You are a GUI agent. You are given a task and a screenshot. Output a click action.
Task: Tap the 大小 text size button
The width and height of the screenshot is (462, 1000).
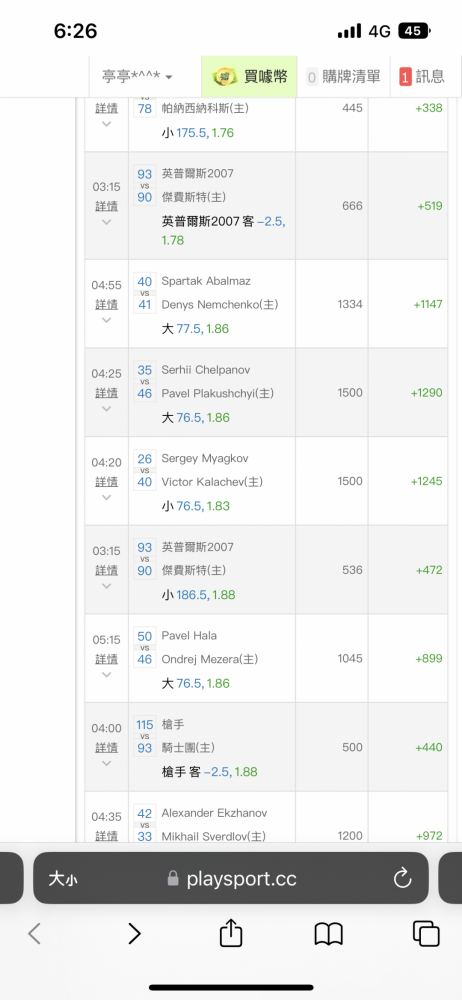[x=63, y=879]
